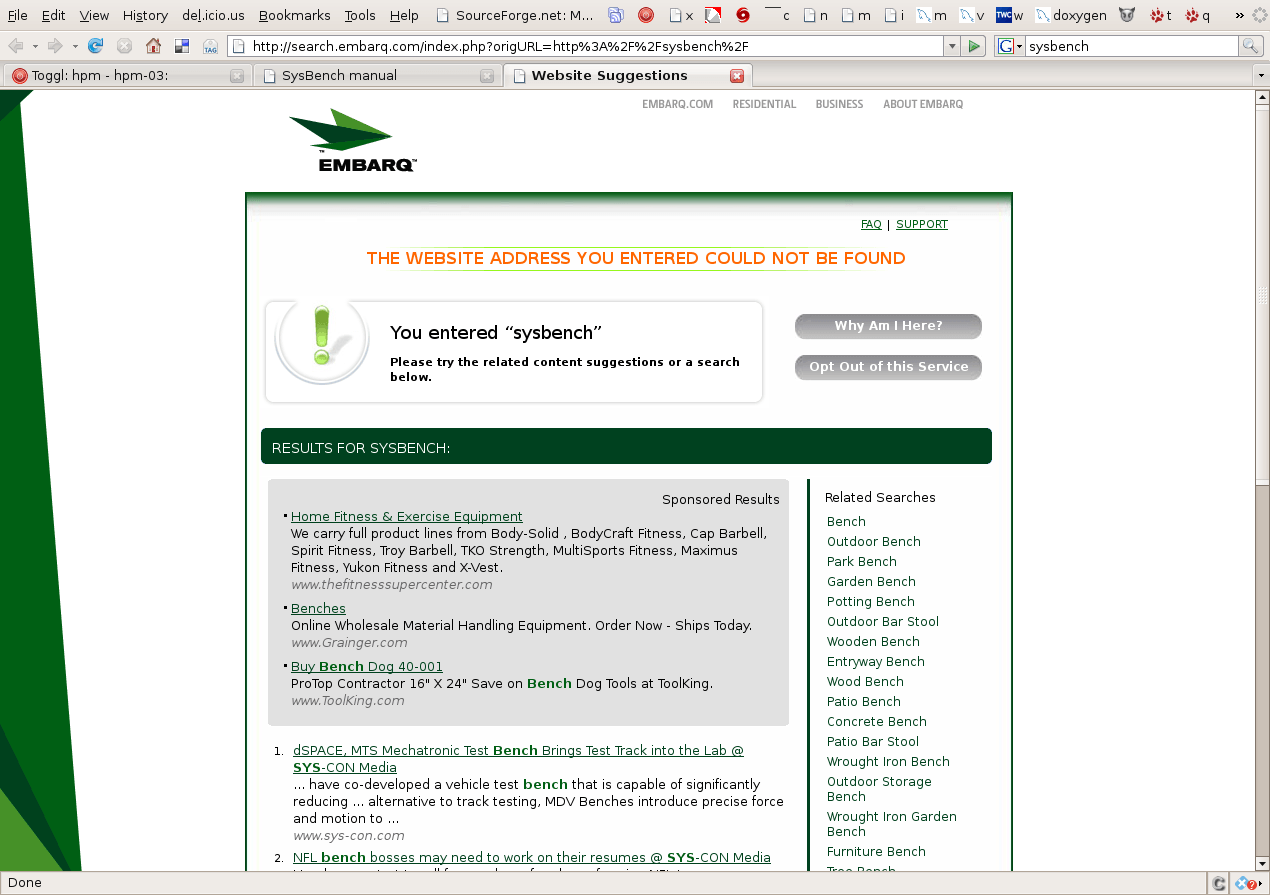The width and height of the screenshot is (1270, 895).
Task: Open the del.icio.us menu
Action: [x=213, y=15]
